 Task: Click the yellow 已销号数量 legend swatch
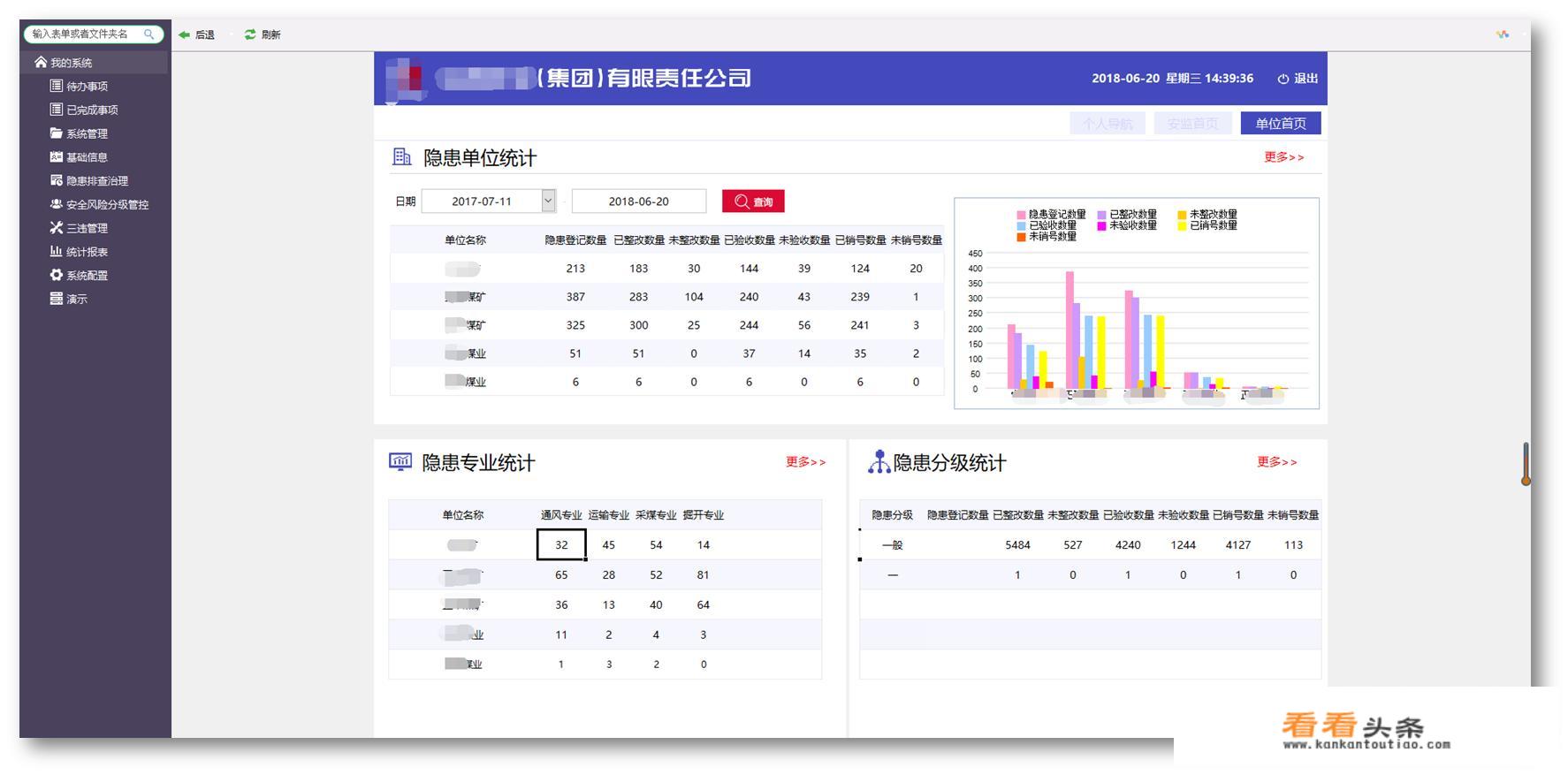click(1182, 225)
